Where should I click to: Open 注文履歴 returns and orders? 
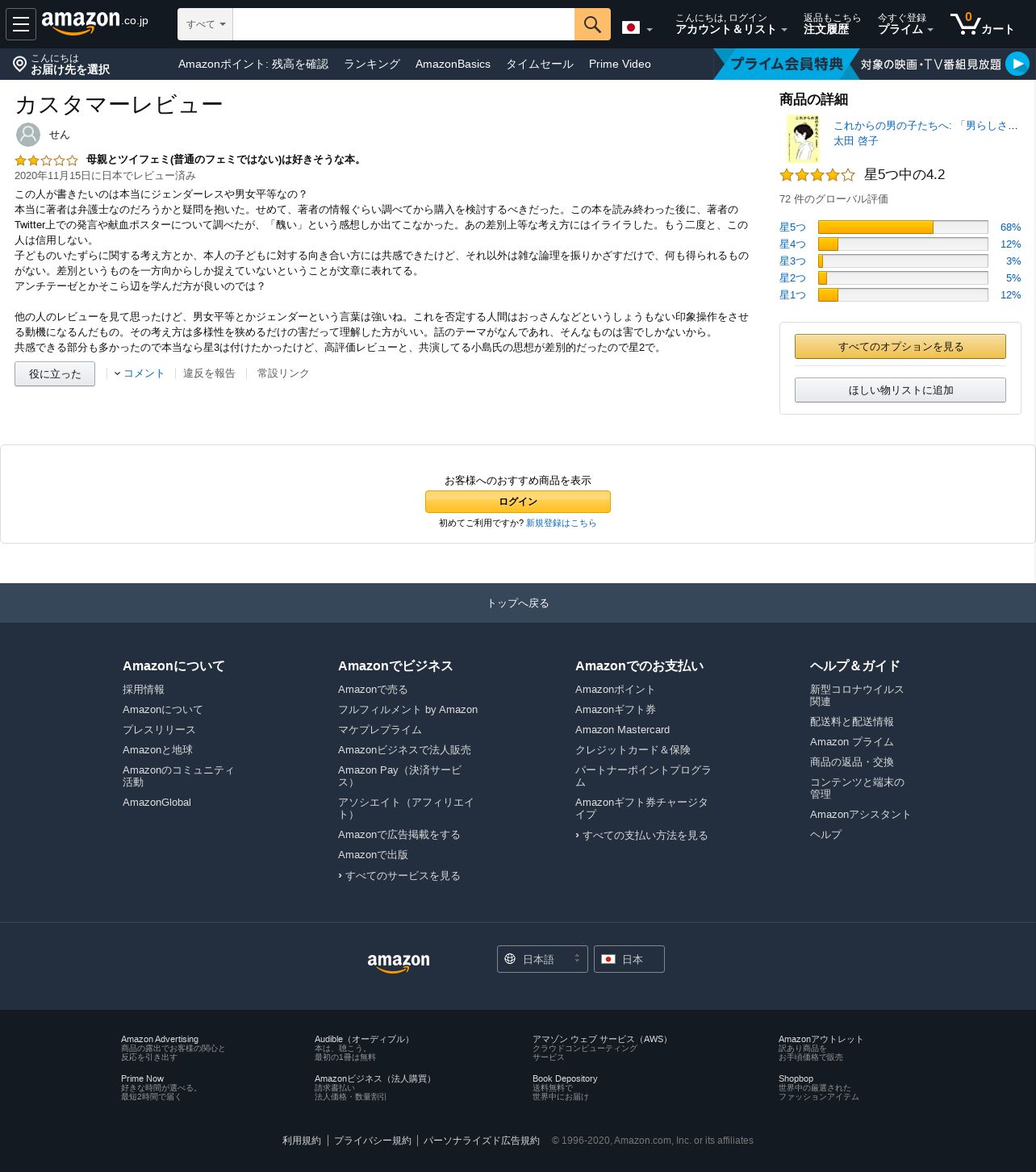coord(832,24)
